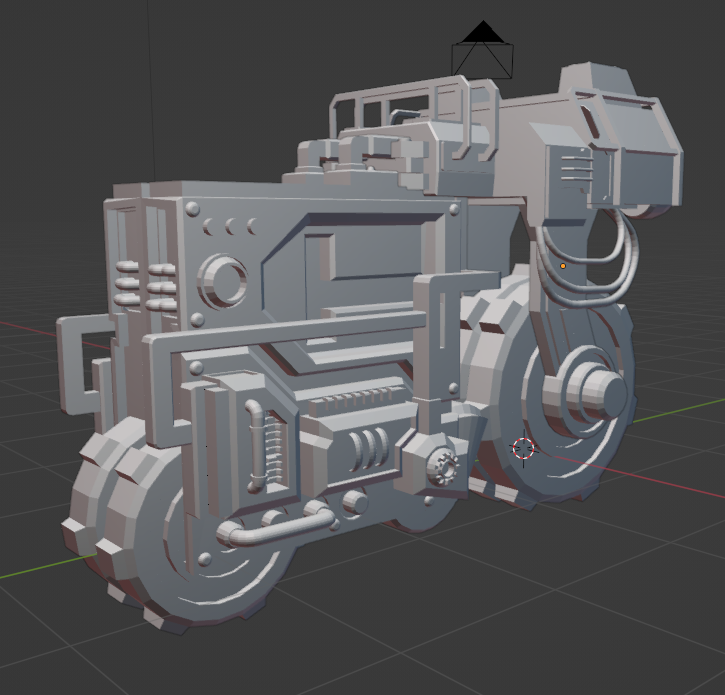The height and width of the screenshot is (695, 725).
Task: Select the camera object above the model
Action: point(482,49)
